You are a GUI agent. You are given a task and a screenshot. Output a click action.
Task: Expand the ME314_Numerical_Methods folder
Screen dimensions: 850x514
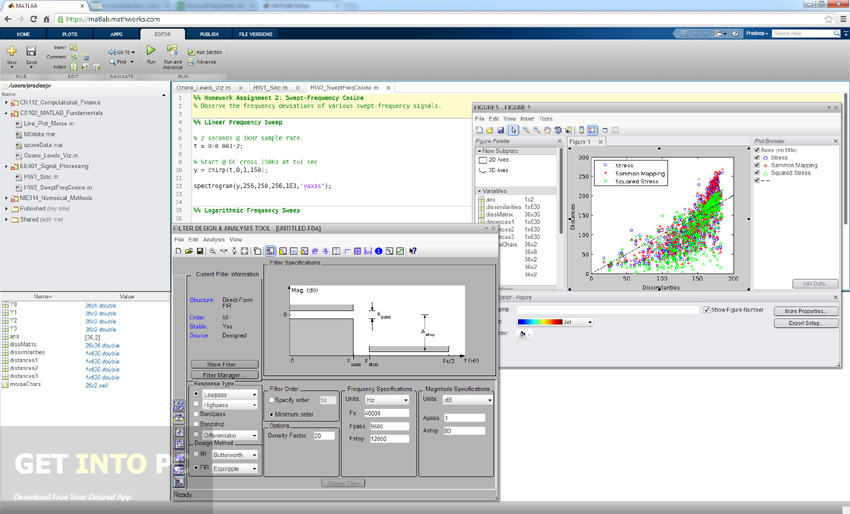(x=7, y=198)
